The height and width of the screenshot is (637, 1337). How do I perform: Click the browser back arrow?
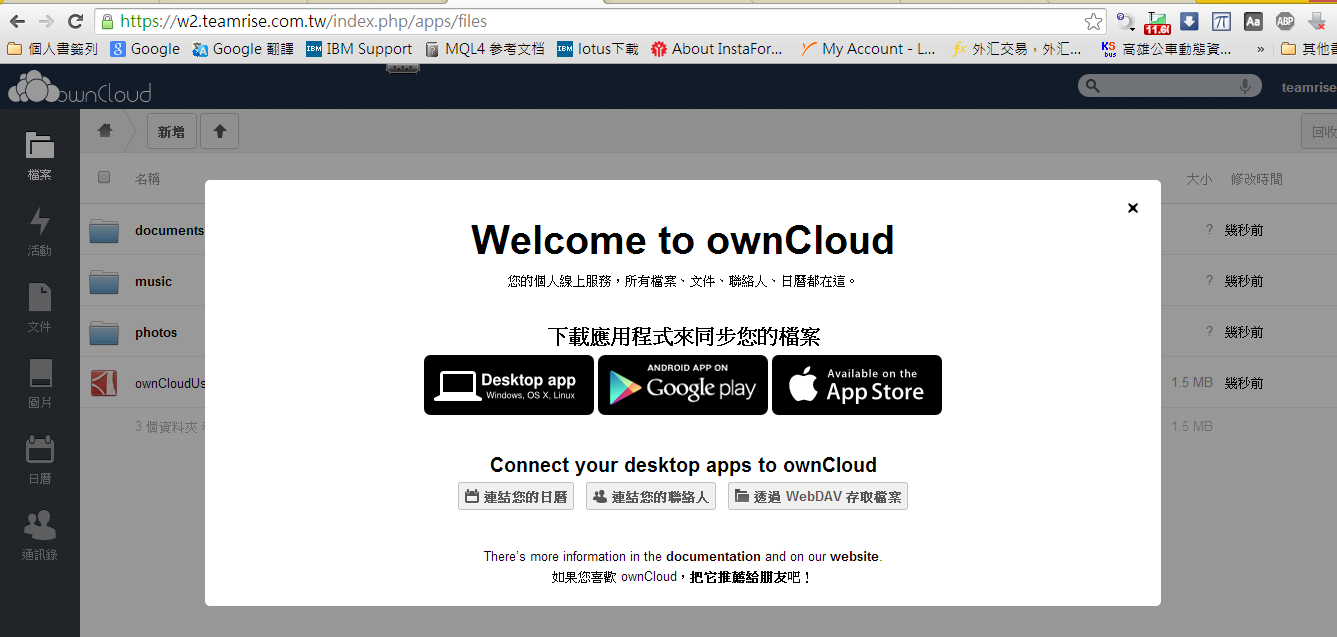(x=17, y=21)
